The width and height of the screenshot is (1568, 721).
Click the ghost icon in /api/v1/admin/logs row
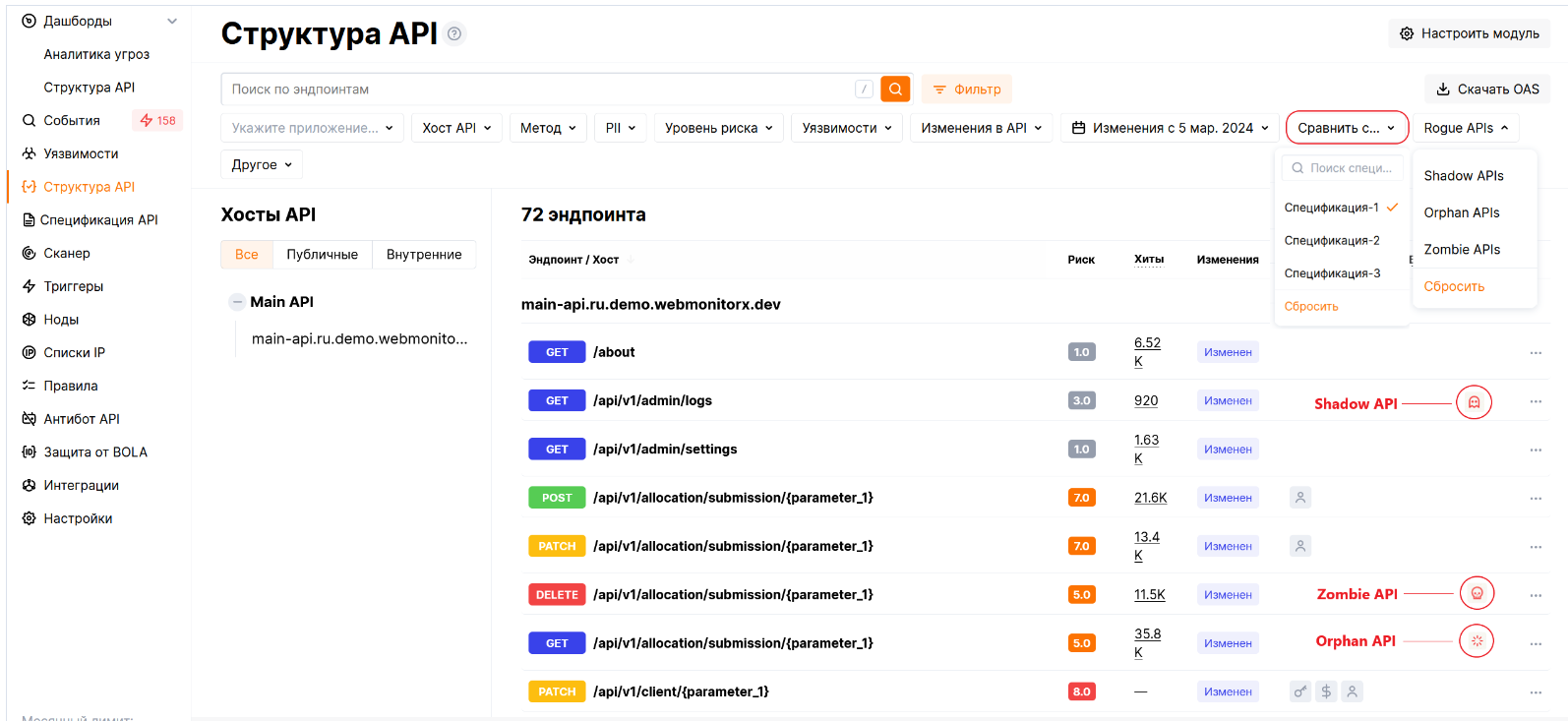[1474, 402]
